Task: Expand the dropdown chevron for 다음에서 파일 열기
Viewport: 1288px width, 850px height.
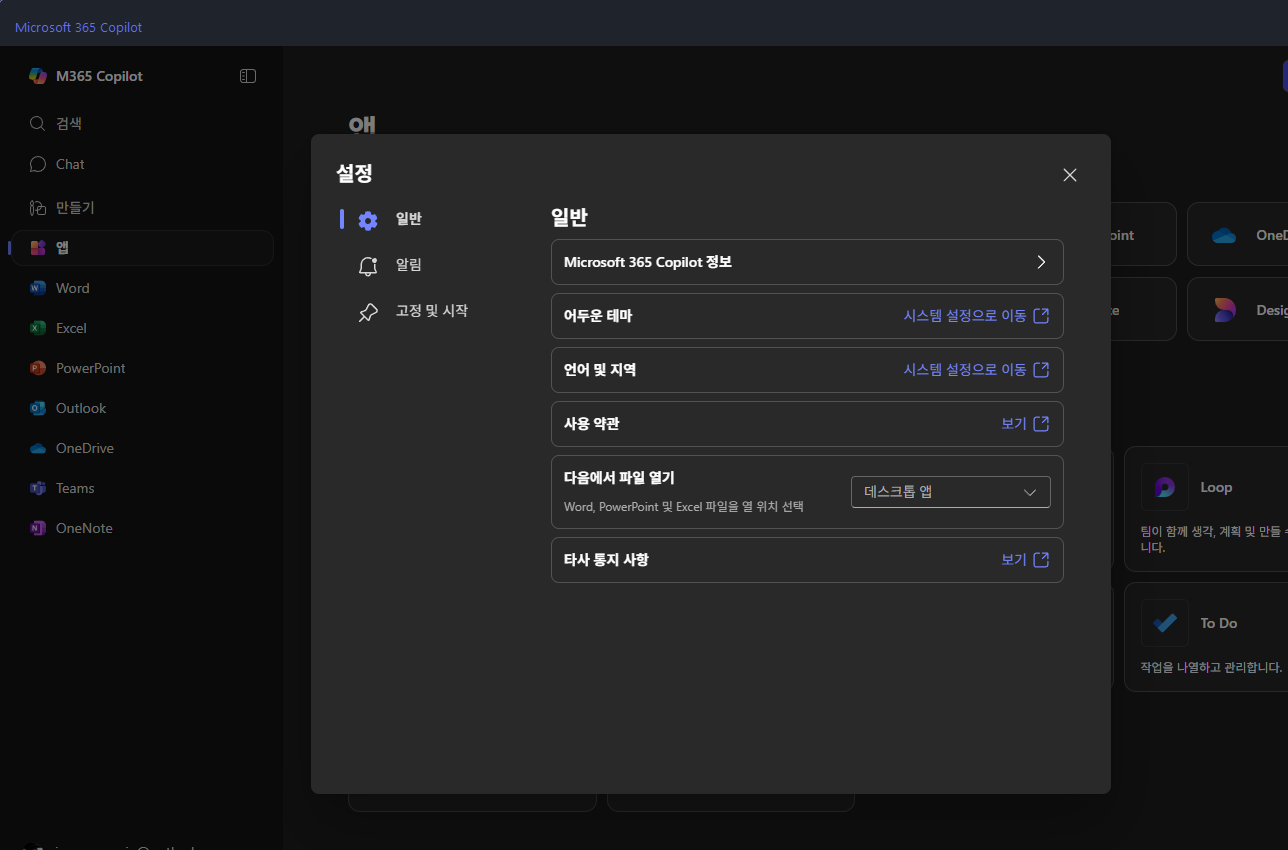Action: [x=1030, y=492]
